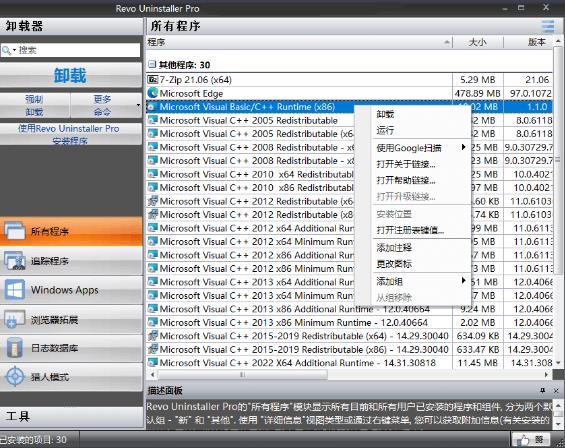The width and height of the screenshot is (565, 448).
Task: Click the search magnifier icon
Action: (6, 50)
